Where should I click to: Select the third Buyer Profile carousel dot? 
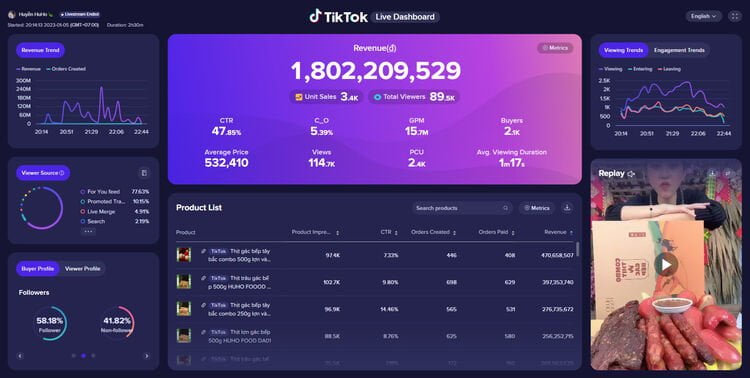point(93,356)
